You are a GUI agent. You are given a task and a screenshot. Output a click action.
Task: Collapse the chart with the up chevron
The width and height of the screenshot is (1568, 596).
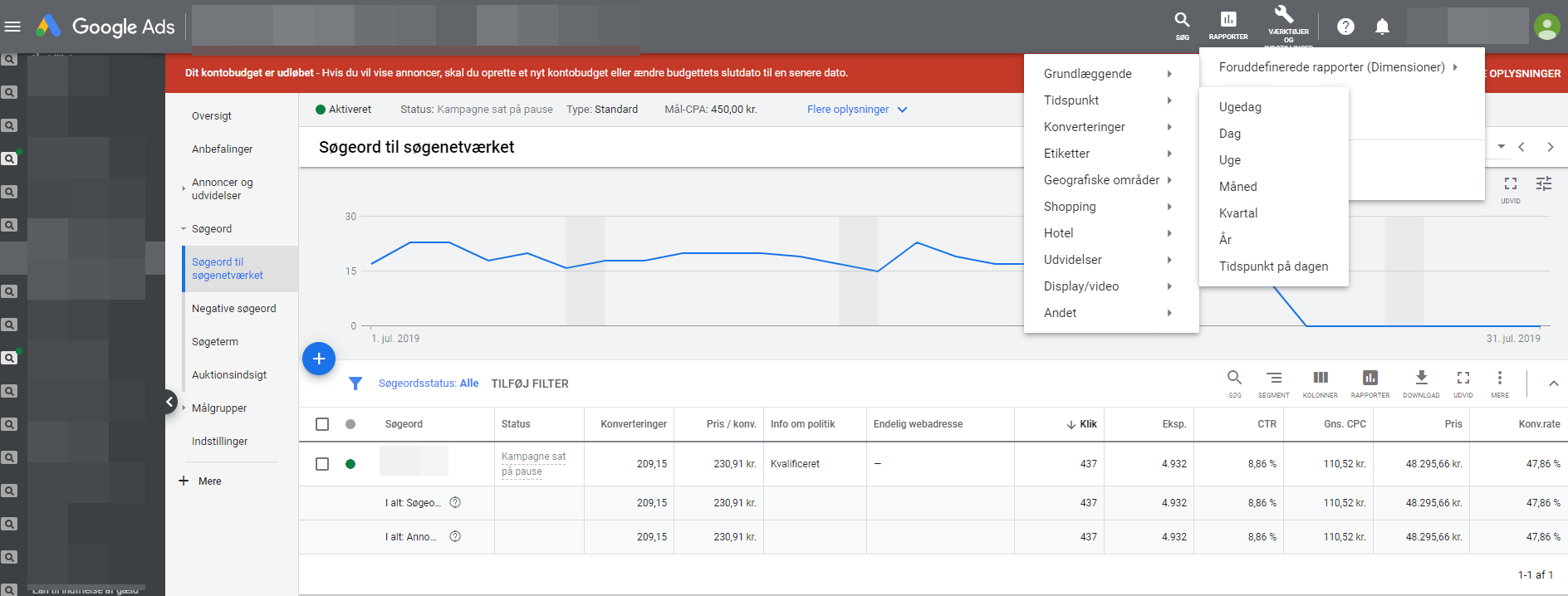(x=1553, y=383)
